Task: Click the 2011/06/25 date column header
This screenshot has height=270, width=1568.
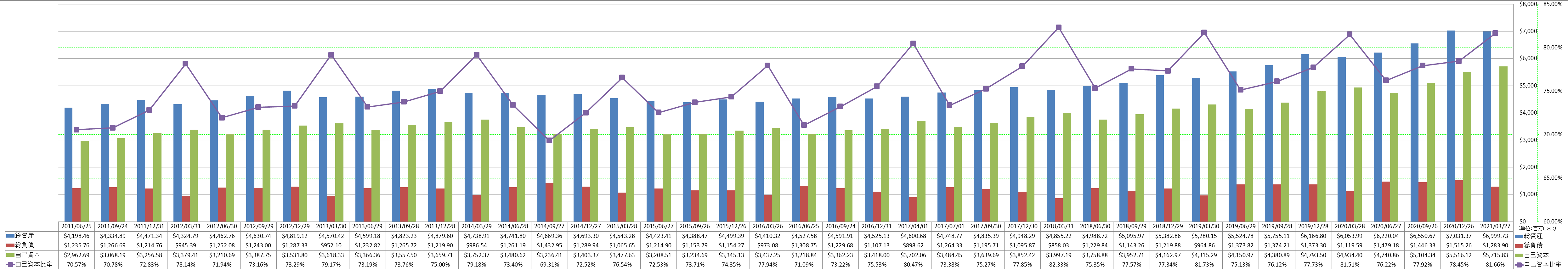Action: [77, 226]
